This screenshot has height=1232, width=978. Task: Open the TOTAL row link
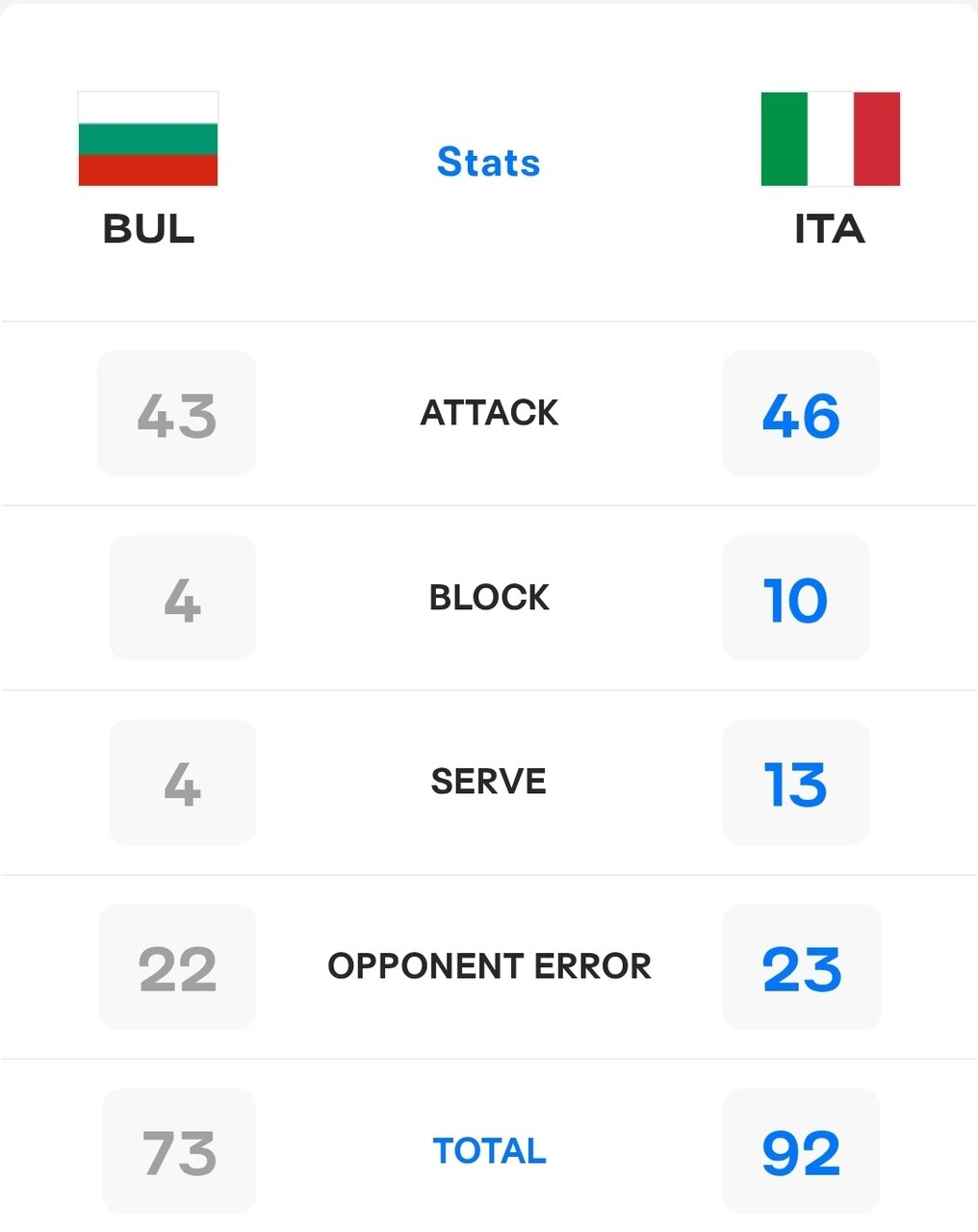click(x=489, y=1151)
